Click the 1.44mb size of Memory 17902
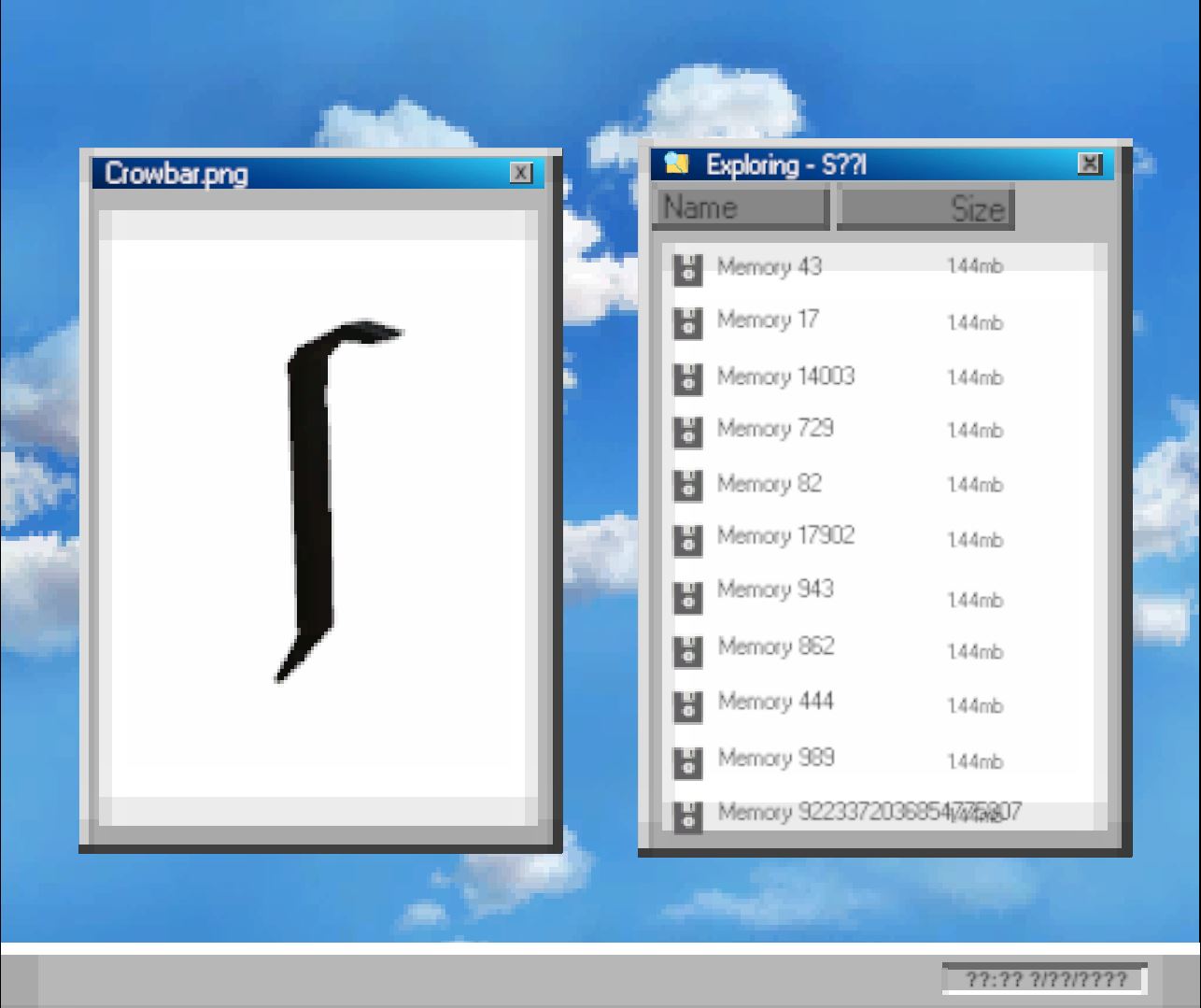 click(x=975, y=540)
